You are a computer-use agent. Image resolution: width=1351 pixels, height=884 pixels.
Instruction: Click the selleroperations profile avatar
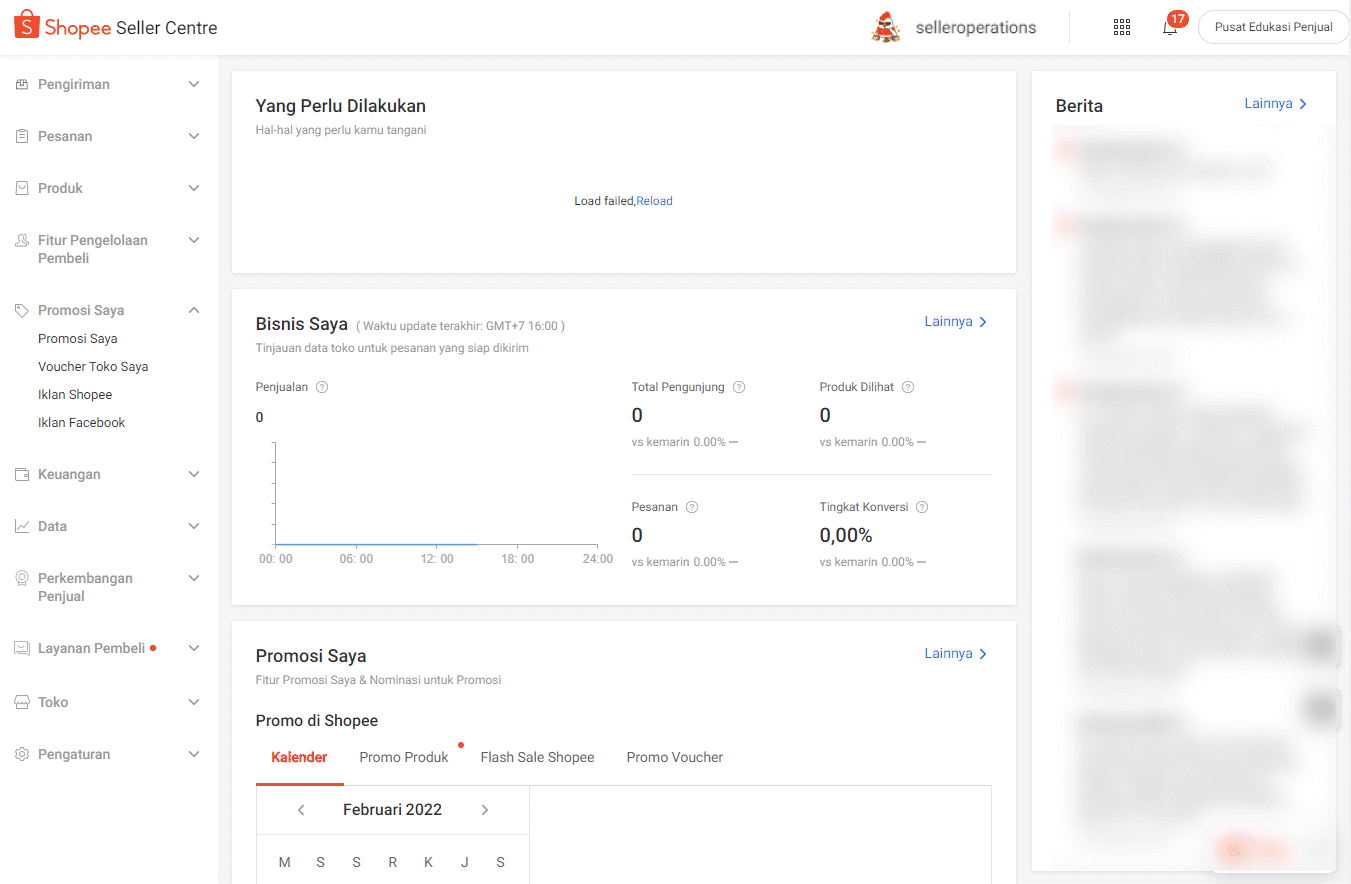point(885,28)
